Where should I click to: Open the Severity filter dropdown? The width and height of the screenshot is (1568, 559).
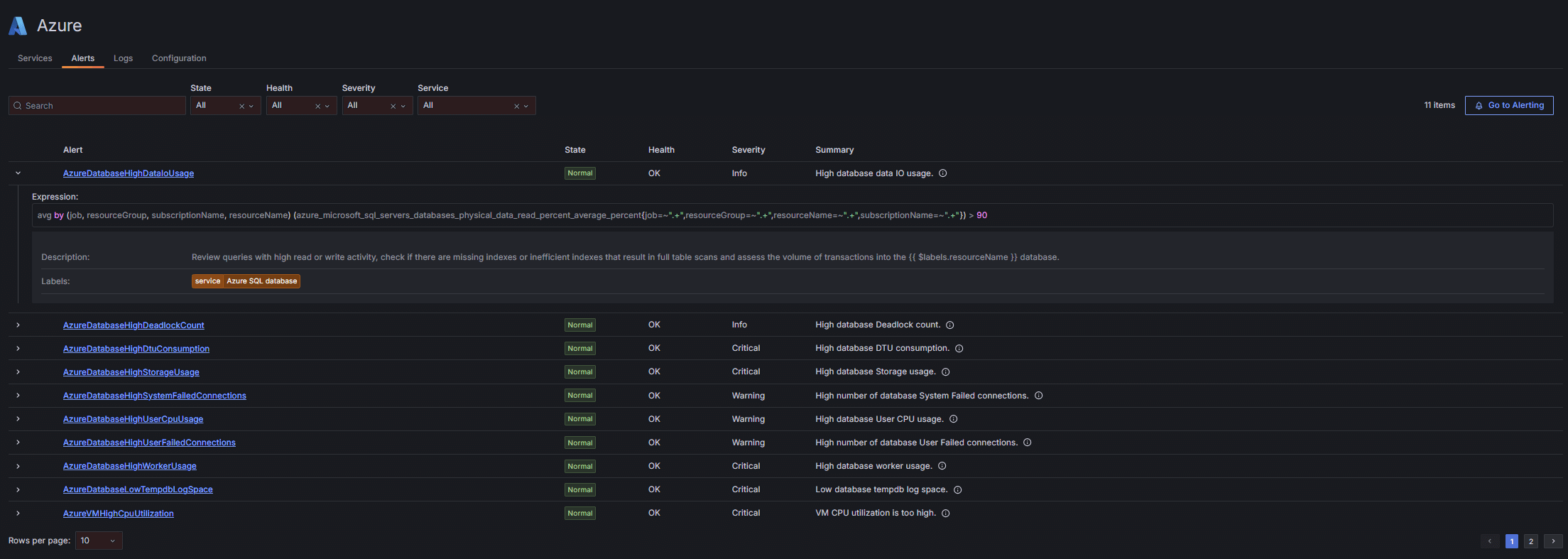click(403, 107)
